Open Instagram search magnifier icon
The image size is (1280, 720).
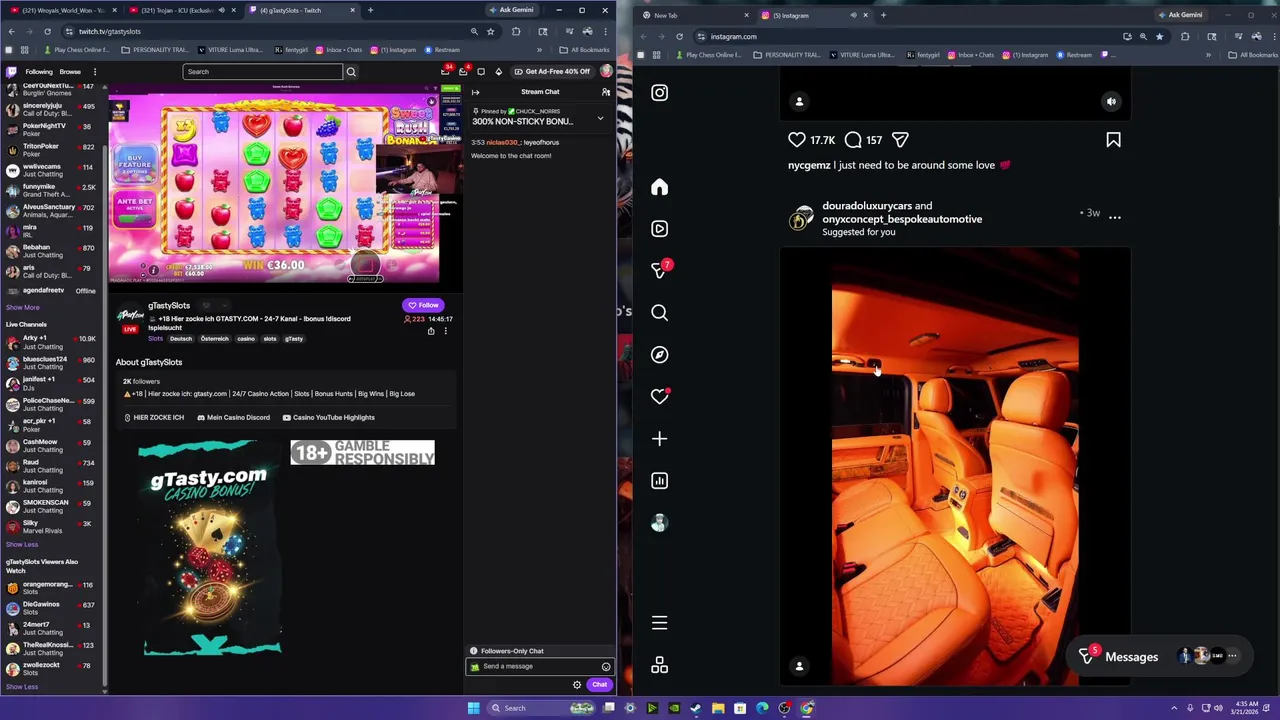659,313
